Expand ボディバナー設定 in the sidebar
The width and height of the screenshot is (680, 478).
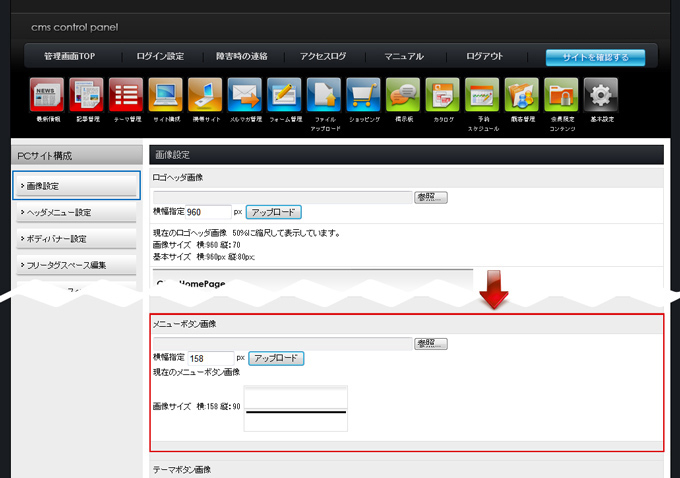(x=76, y=239)
